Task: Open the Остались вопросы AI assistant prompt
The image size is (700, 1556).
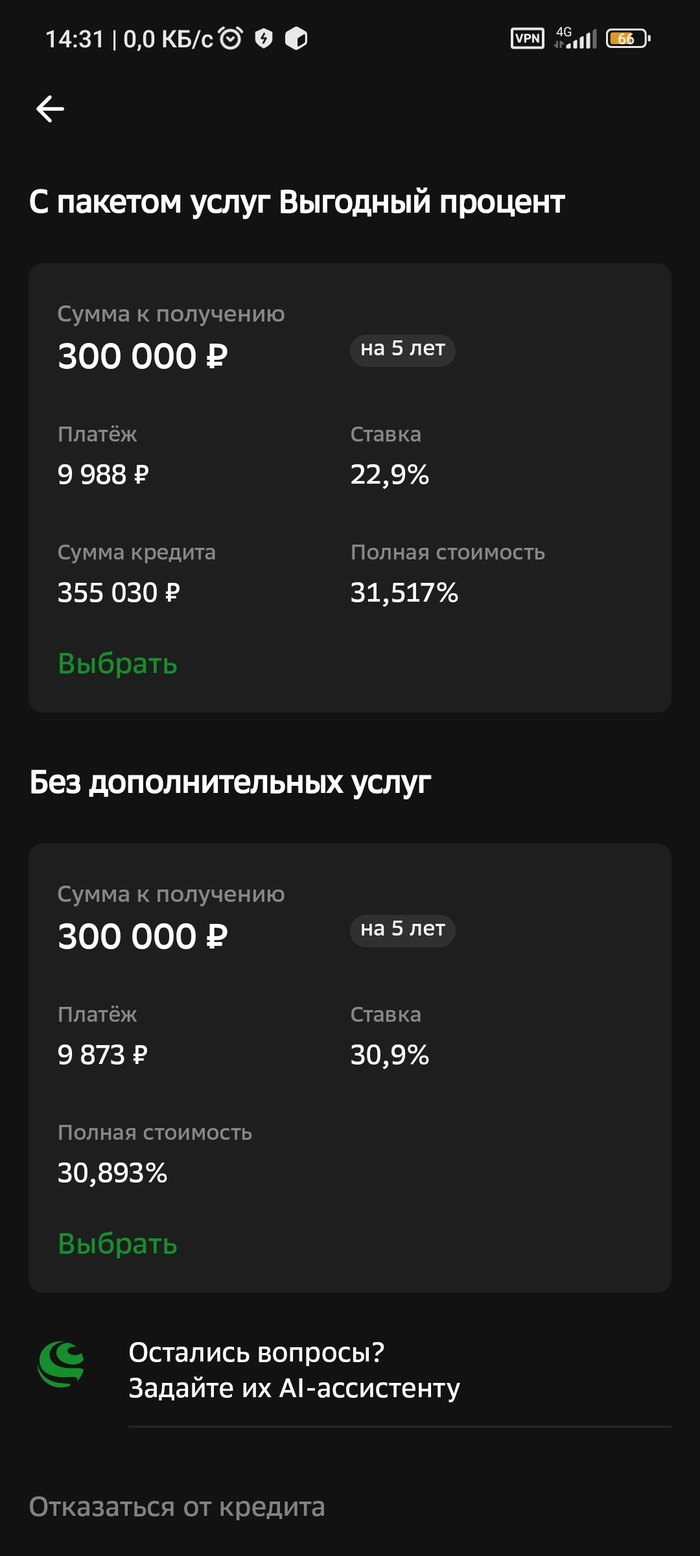Action: [294, 1370]
